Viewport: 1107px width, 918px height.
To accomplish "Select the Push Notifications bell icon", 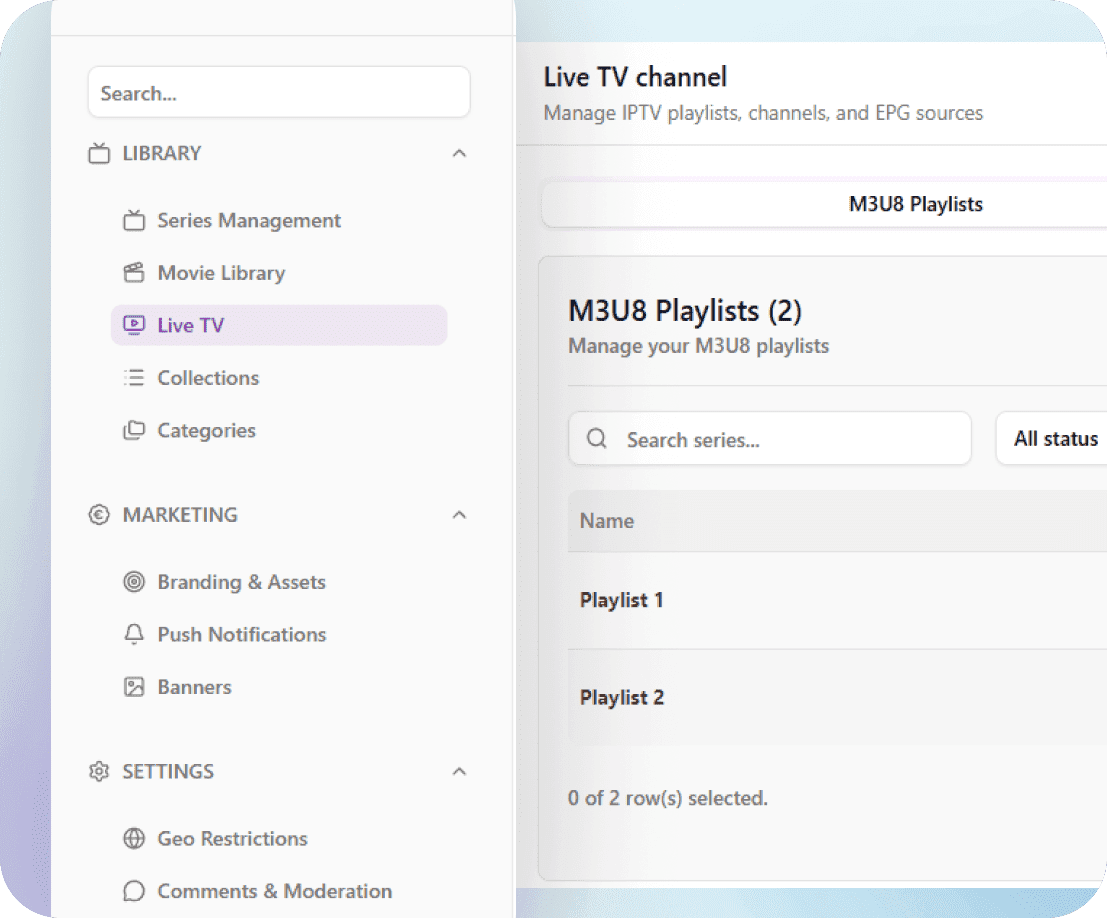I will click(x=135, y=634).
